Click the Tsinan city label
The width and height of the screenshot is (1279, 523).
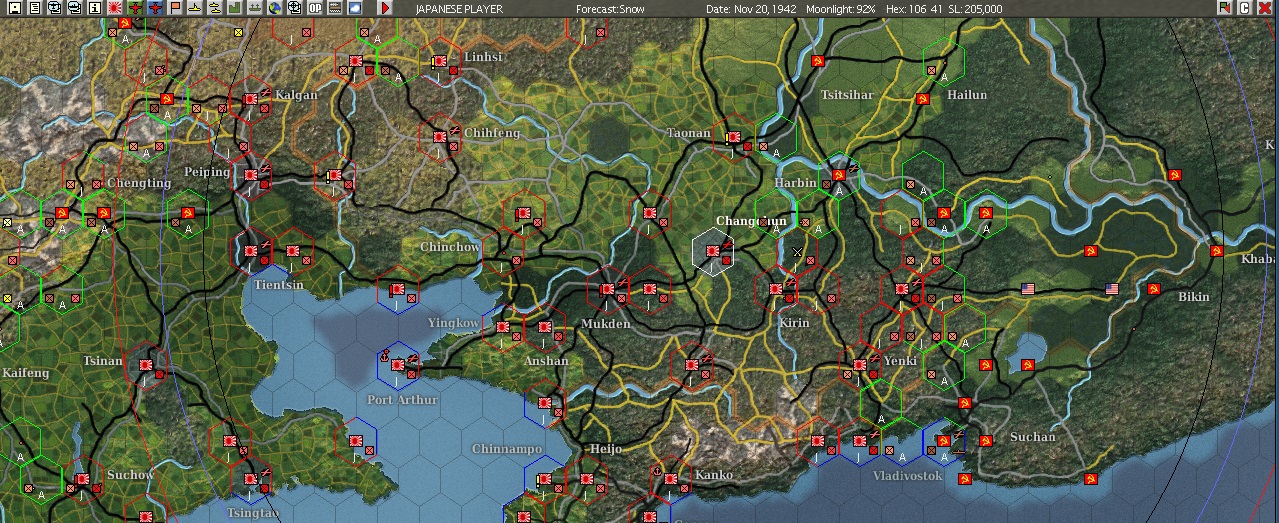(103, 361)
